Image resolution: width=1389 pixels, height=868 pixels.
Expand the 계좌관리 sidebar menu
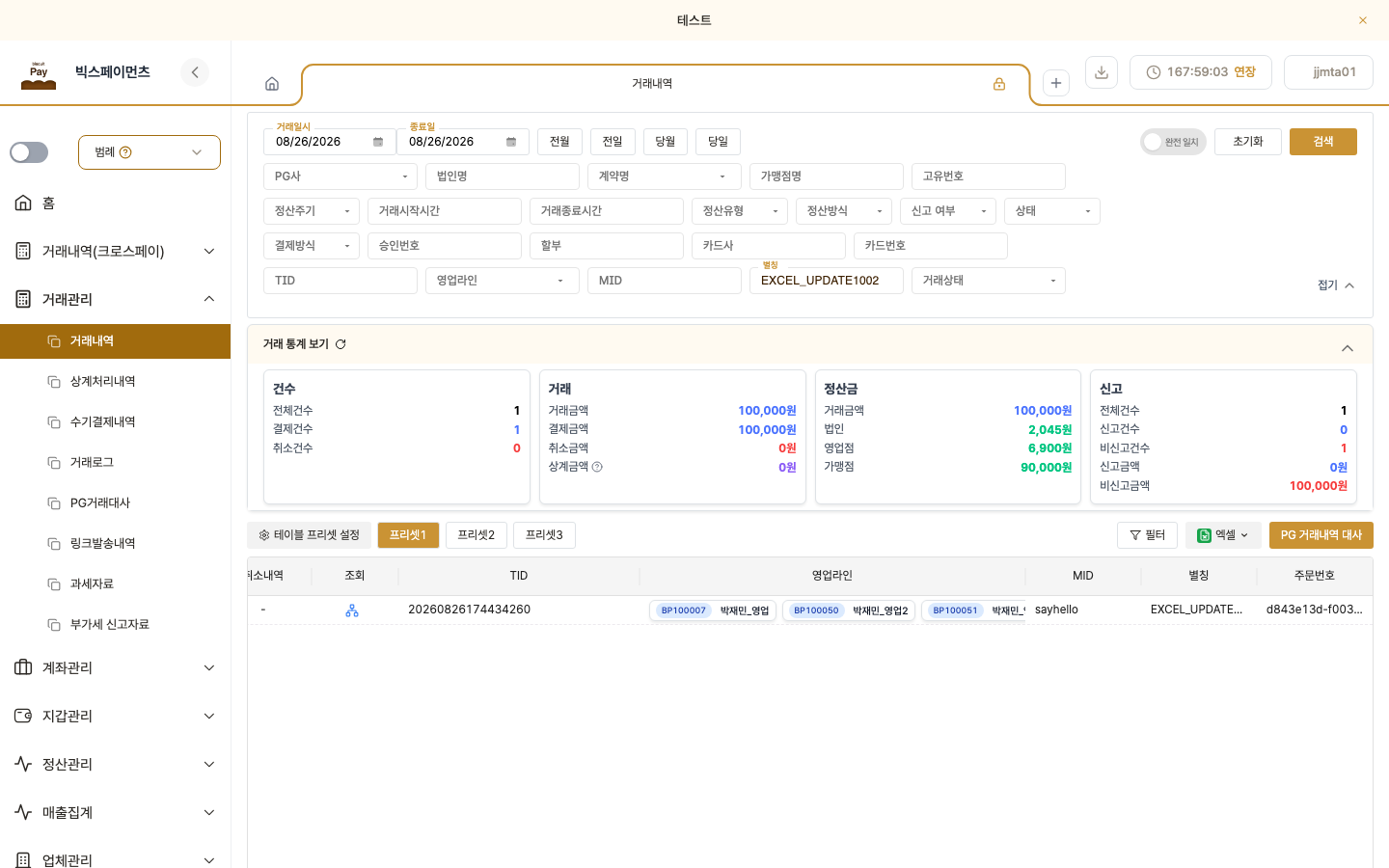tap(116, 667)
